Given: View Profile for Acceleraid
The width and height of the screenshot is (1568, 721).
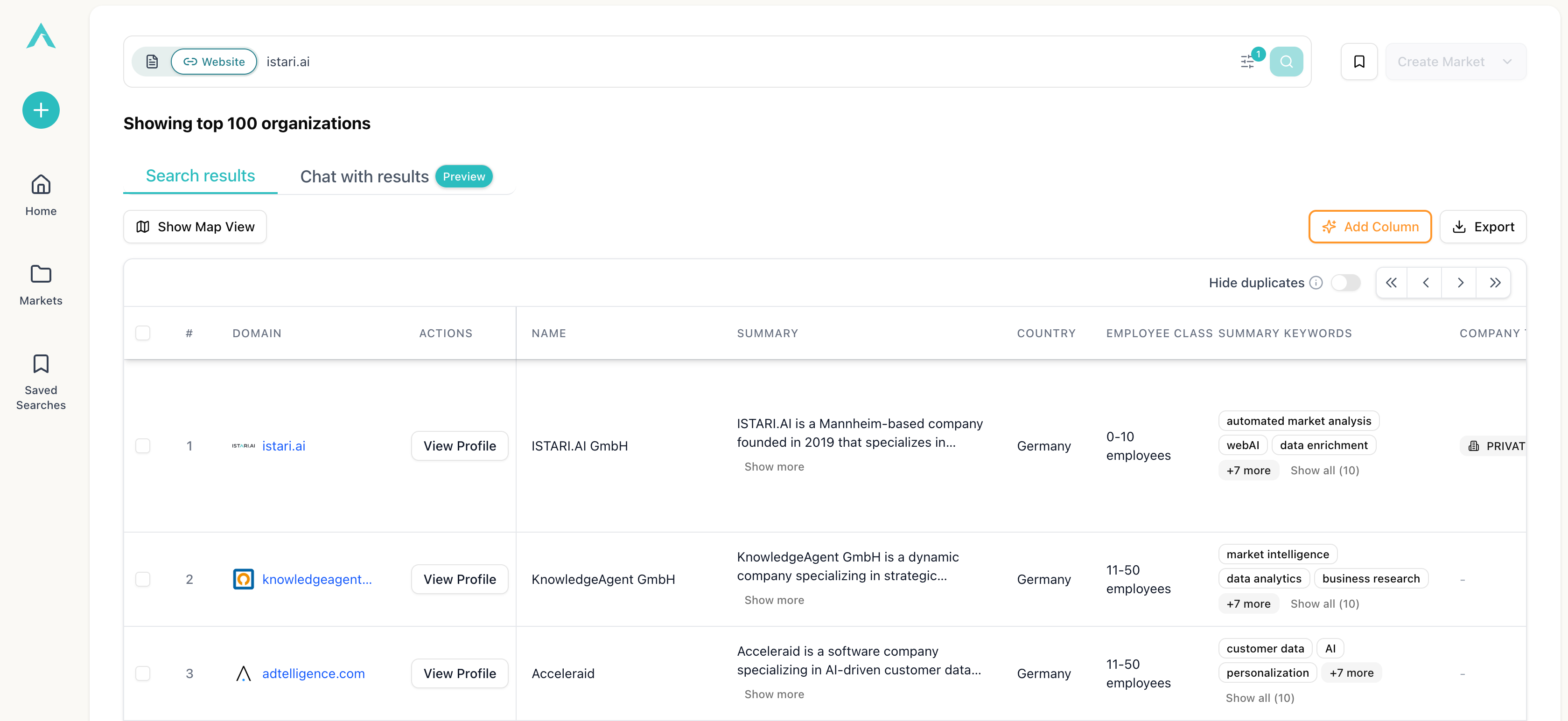Looking at the screenshot, I should (x=460, y=673).
